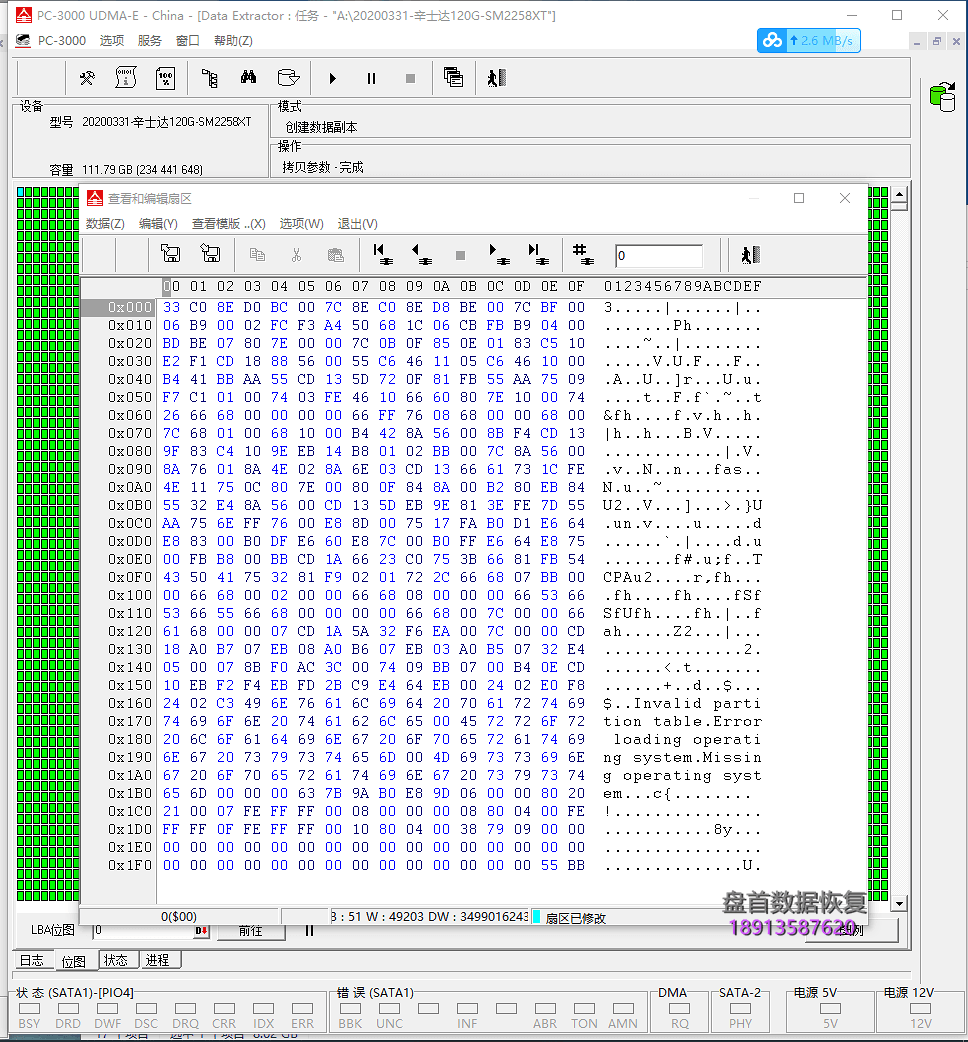
Task: Click the binoculars search icon
Action: click(x=248, y=78)
